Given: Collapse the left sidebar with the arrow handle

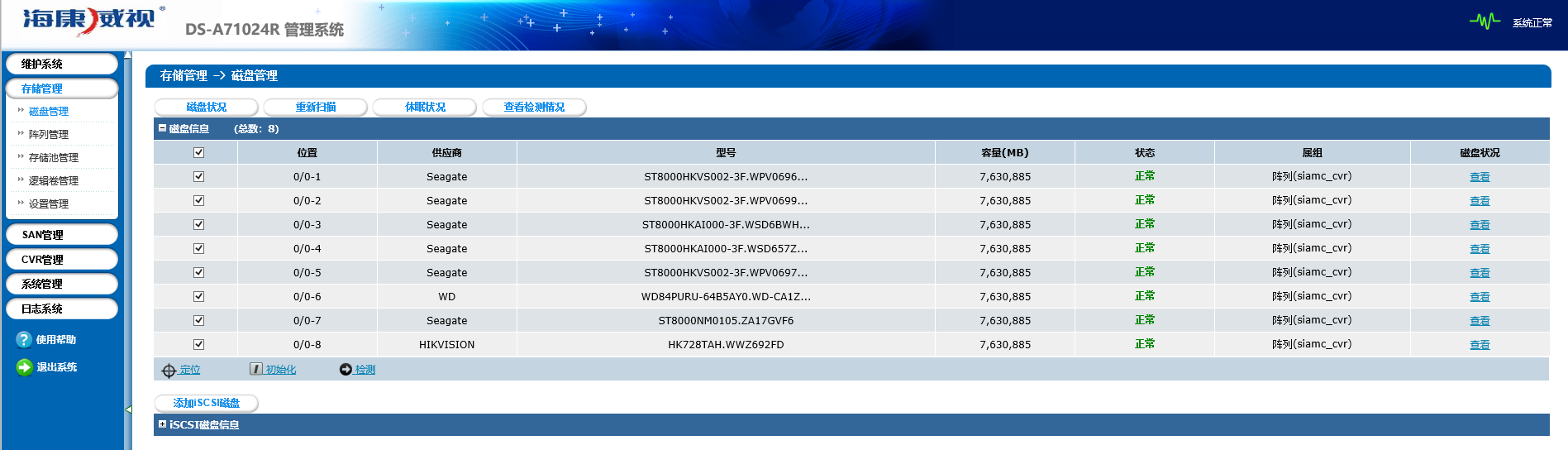Looking at the screenshot, I should 128,409.
